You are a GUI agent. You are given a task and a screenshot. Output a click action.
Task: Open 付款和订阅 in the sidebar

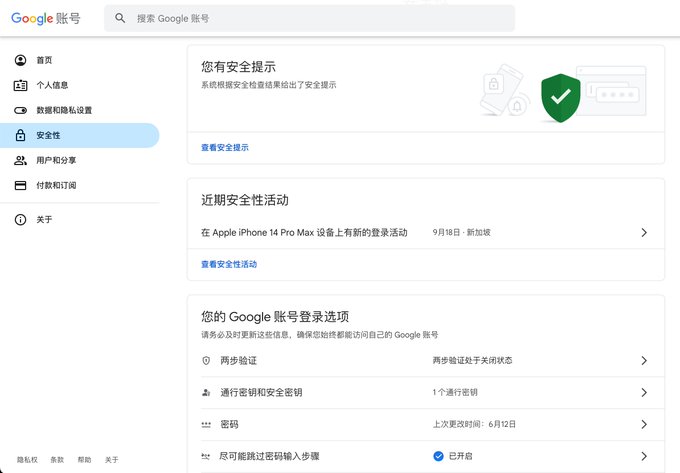click(x=79, y=186)
